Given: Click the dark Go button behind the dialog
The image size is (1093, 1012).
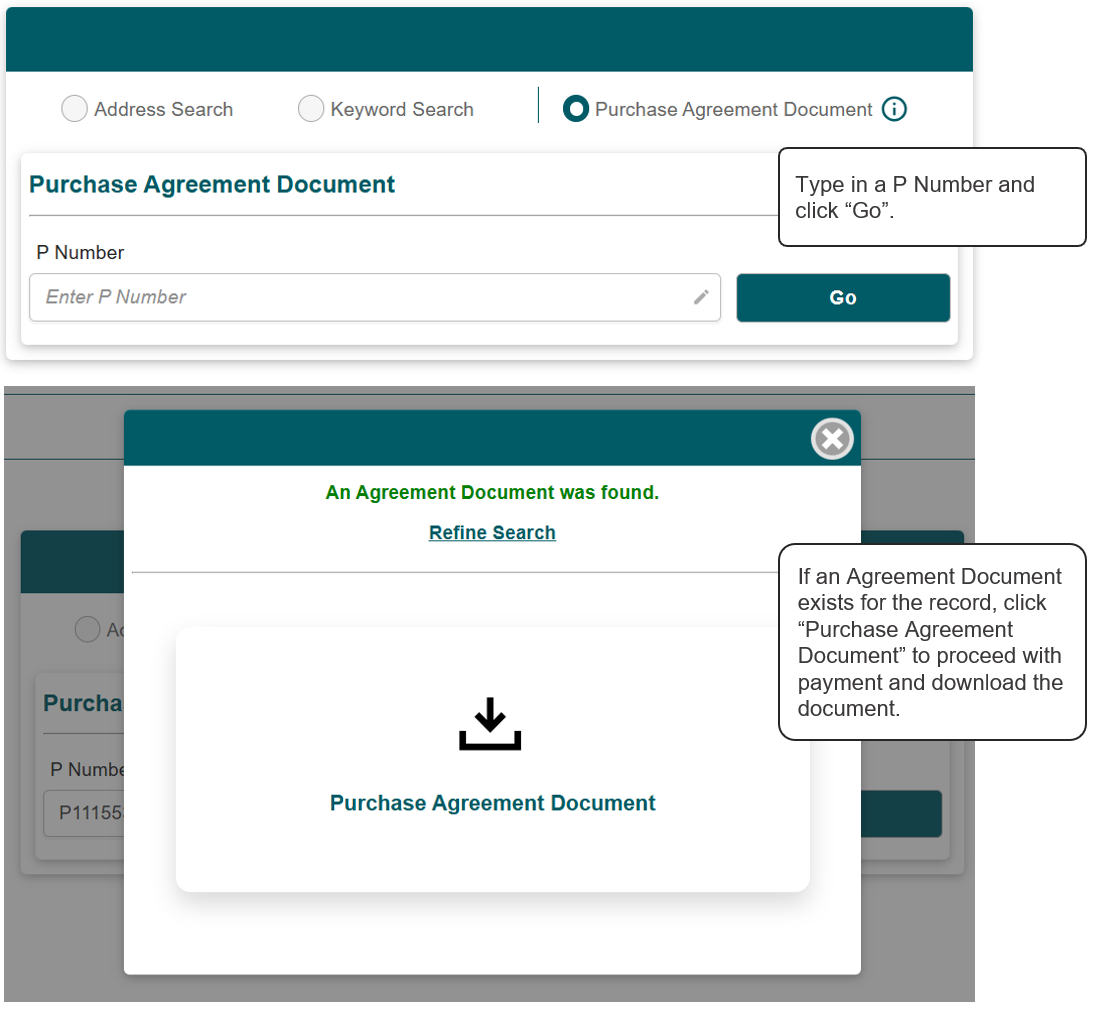Looking at the screenshot, I should (901, 814).
